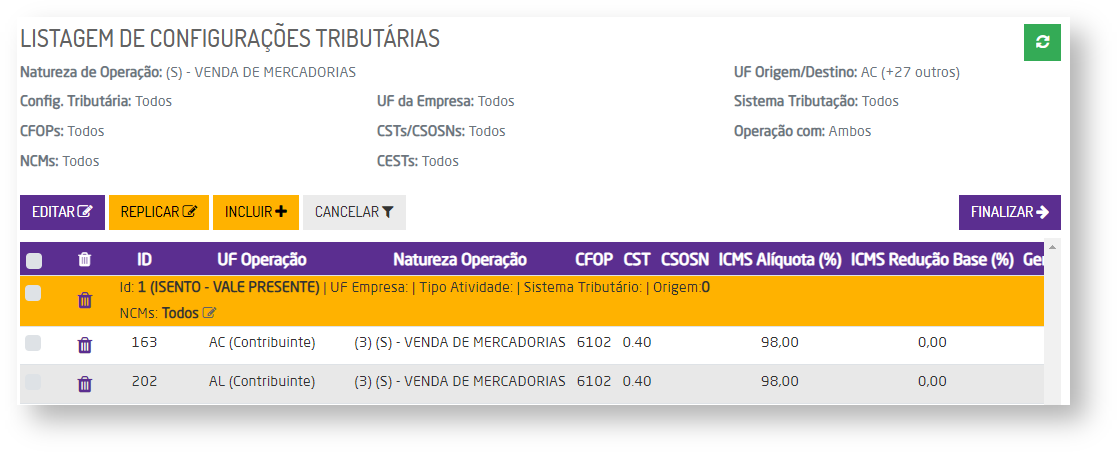1118x453 pixels.
Task: Sort by the ID column header
Action: 145,260
